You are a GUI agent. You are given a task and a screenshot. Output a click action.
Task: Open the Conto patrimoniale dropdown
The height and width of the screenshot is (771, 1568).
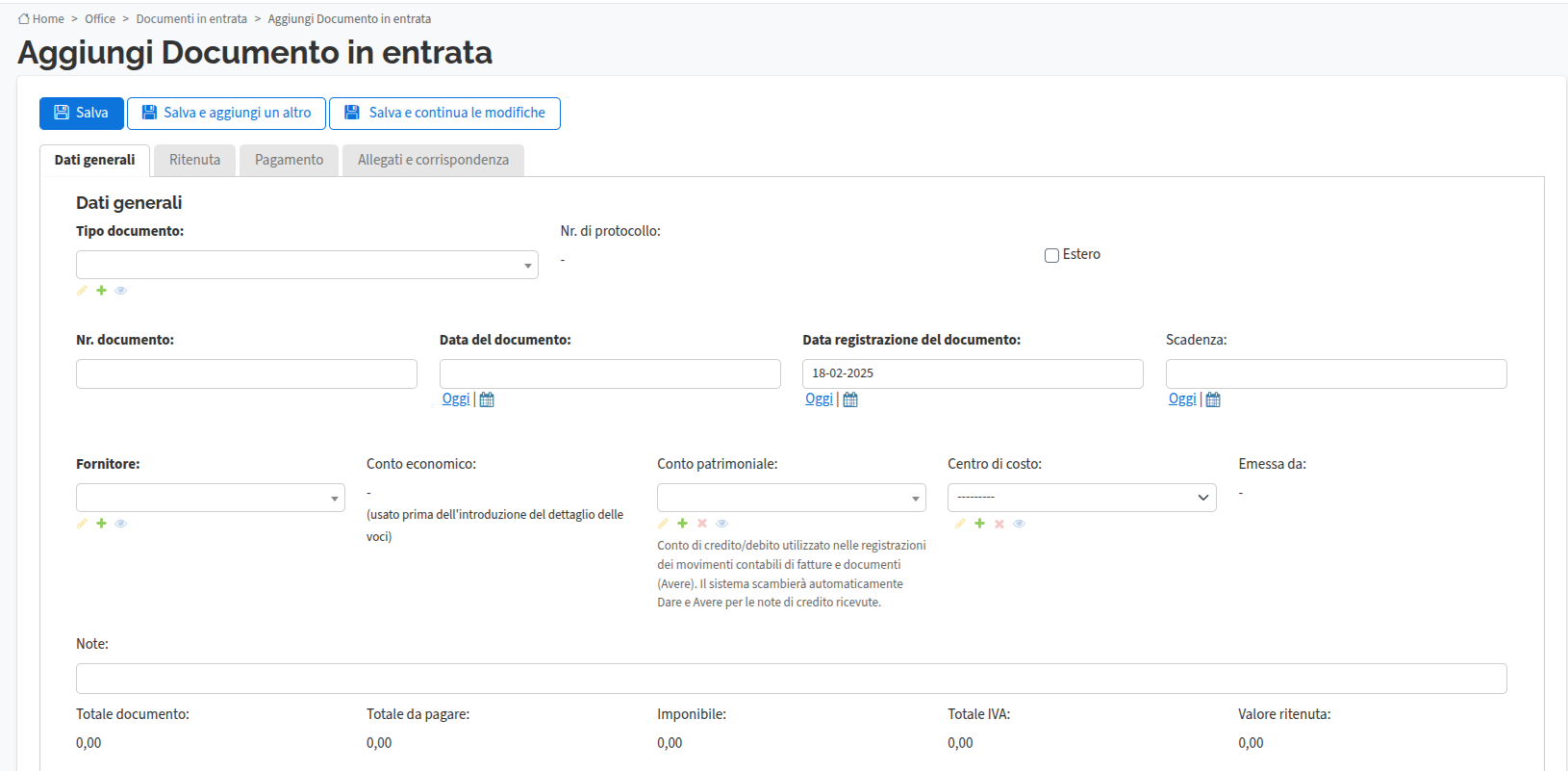click(792, 498)
